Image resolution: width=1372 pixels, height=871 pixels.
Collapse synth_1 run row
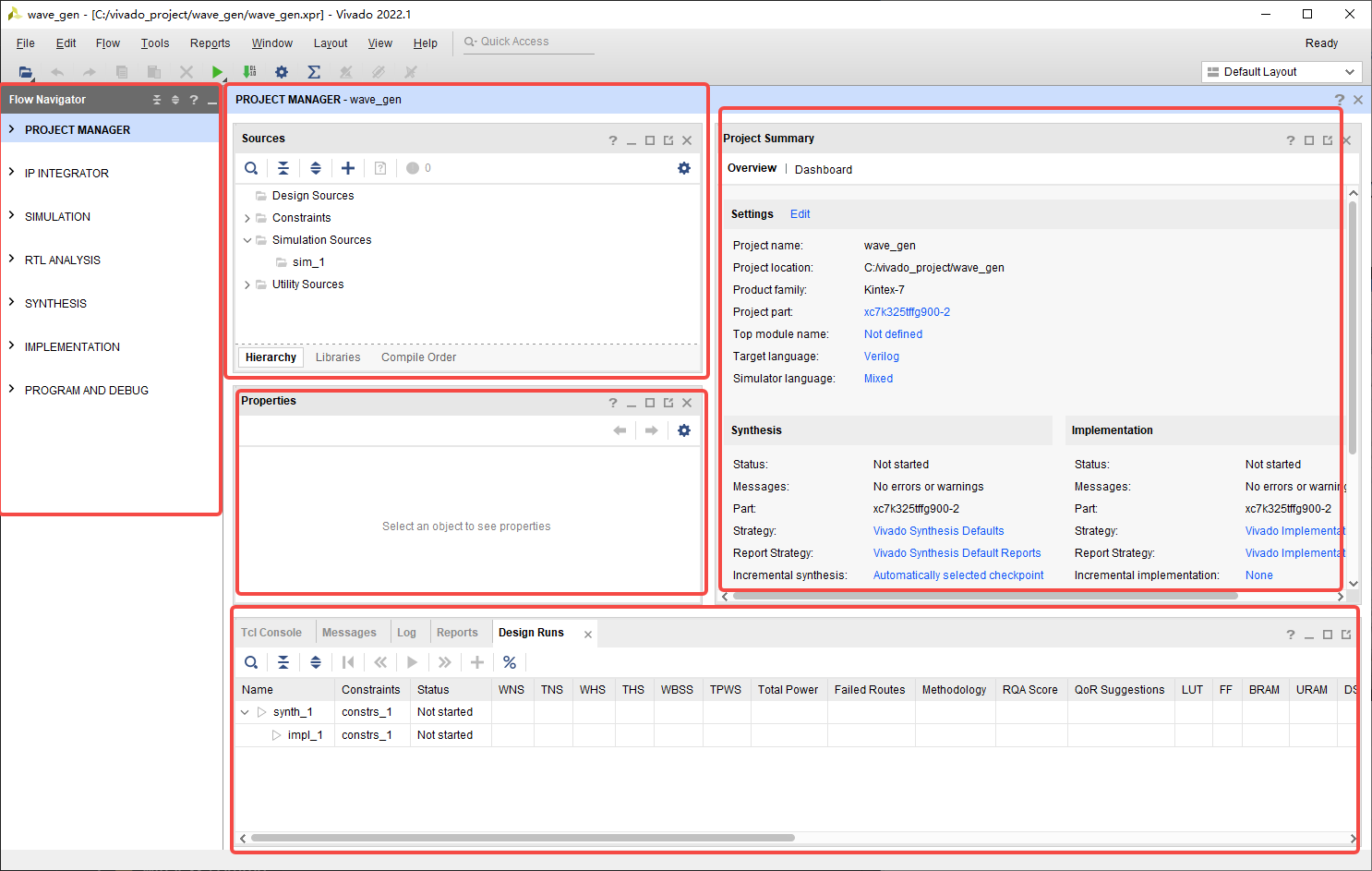[x=245, y=712]
